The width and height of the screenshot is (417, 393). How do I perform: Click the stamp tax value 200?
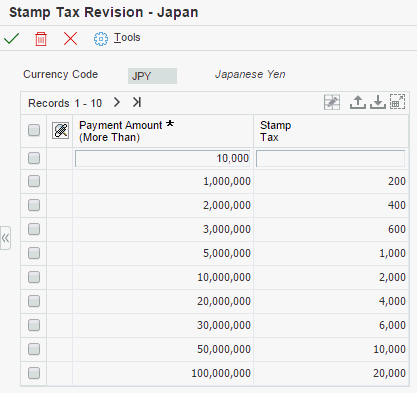(x=397, y=181)
